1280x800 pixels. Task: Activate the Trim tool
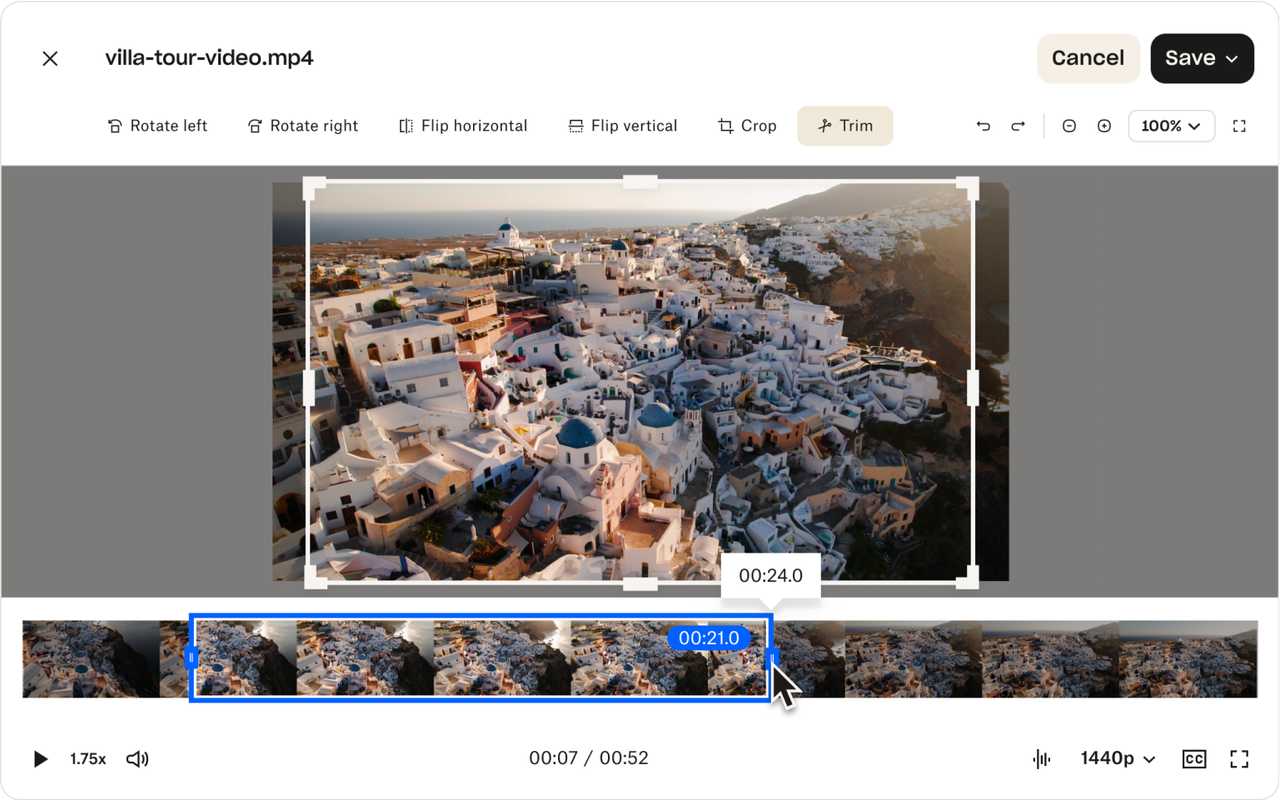844,125
